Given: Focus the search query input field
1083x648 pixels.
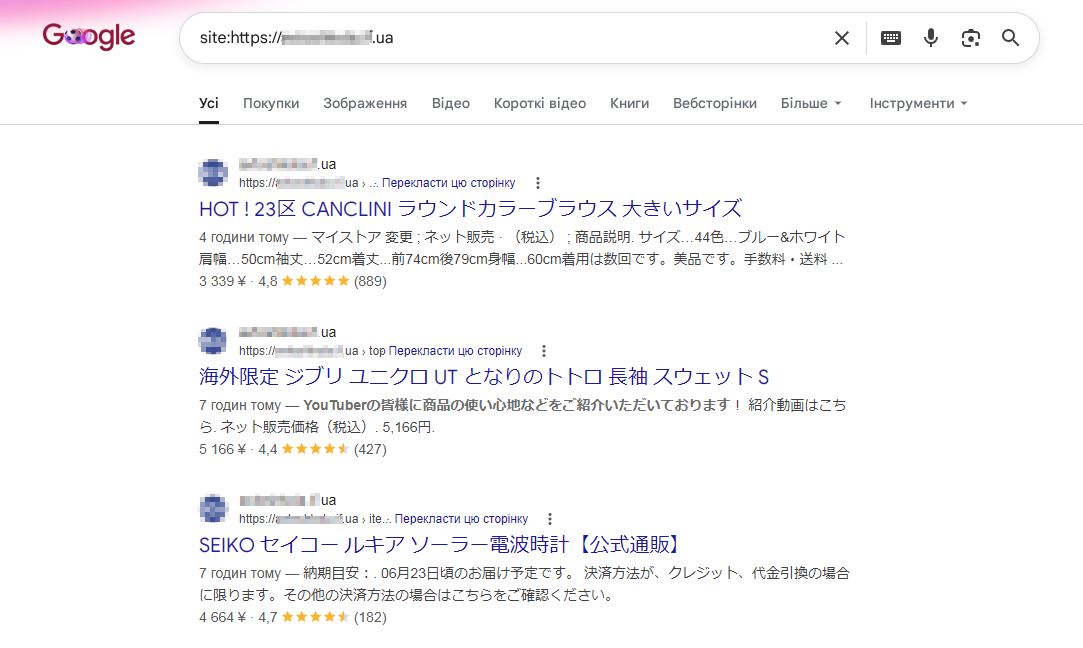Looking at the screenshot, I should click(x=508, y=38).
